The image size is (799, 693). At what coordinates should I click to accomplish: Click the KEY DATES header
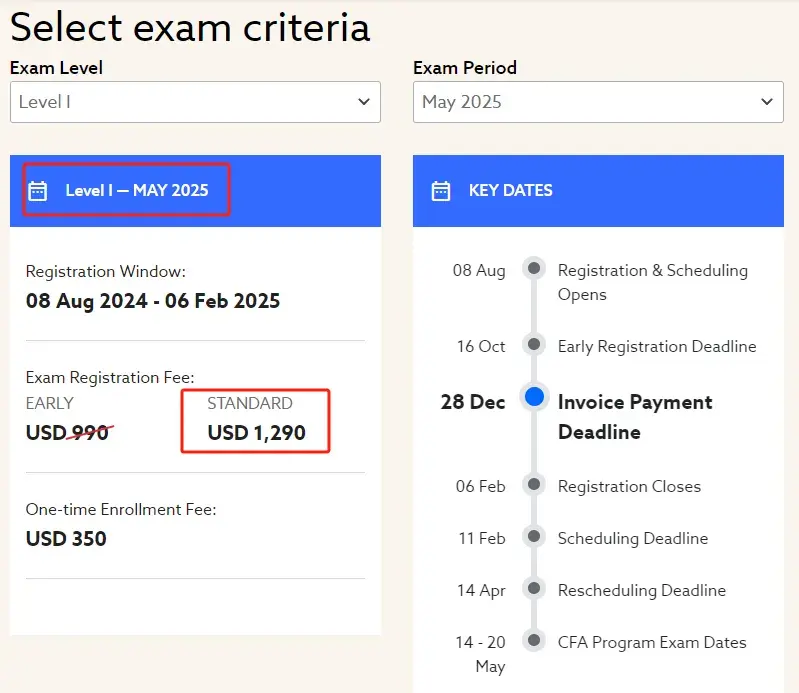(x=510, y=190)
